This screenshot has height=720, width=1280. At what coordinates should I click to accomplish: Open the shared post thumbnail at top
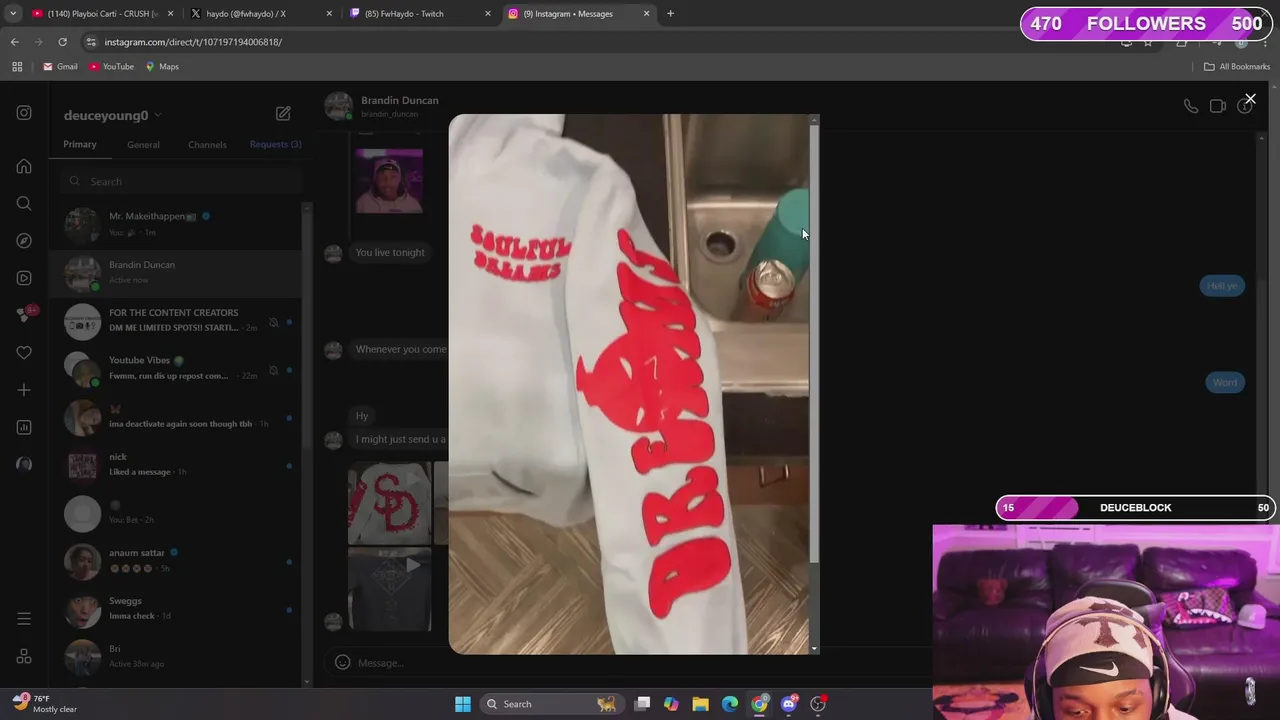(x=389, y=180)
